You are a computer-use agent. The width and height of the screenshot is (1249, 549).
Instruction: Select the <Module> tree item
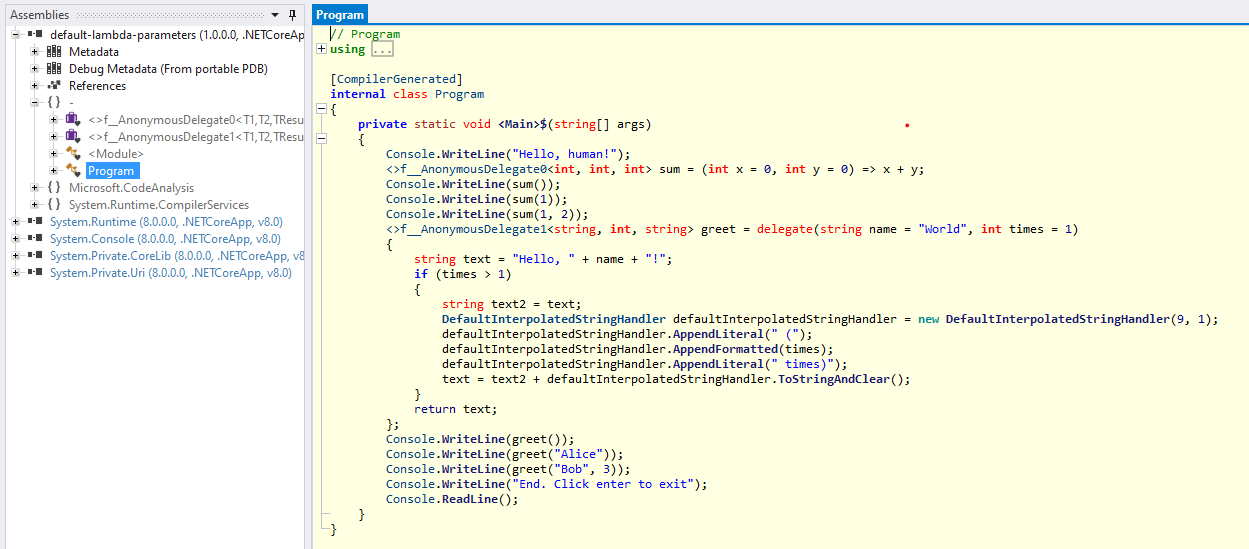[x=116, y=154]
